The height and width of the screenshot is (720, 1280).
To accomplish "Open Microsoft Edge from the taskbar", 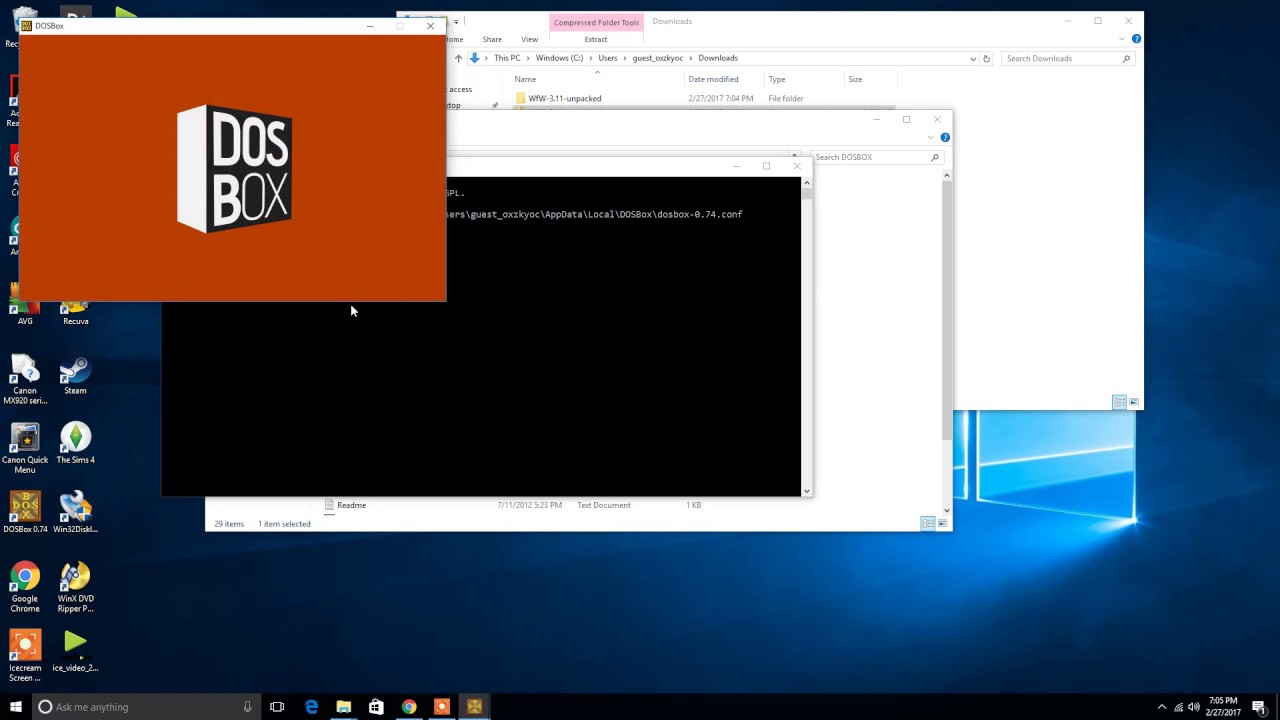I will coord(311,707).
